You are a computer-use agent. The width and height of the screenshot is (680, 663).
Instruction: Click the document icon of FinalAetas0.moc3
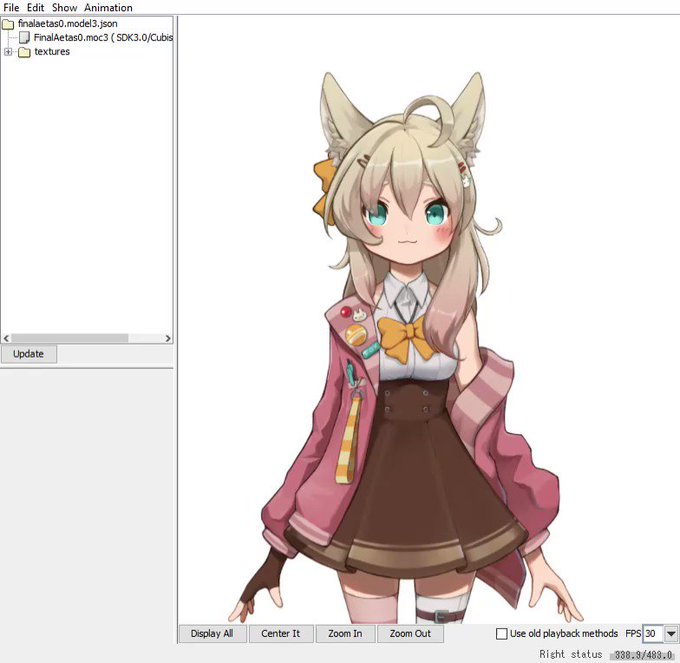(x=24, y=38)
